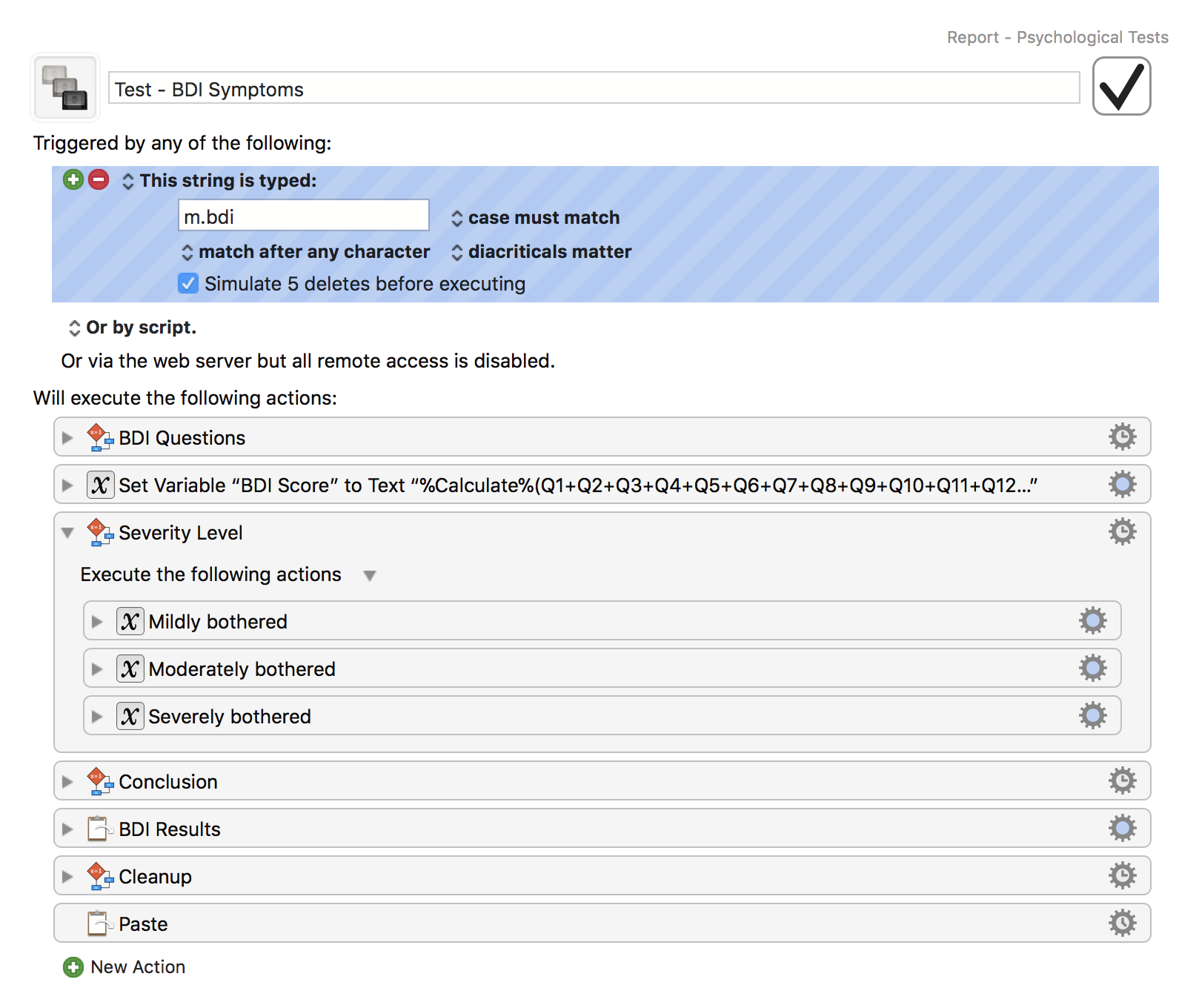Click the Report - Psychological Tests group label
The image size is (1199, 1008).
point(1057,37)
